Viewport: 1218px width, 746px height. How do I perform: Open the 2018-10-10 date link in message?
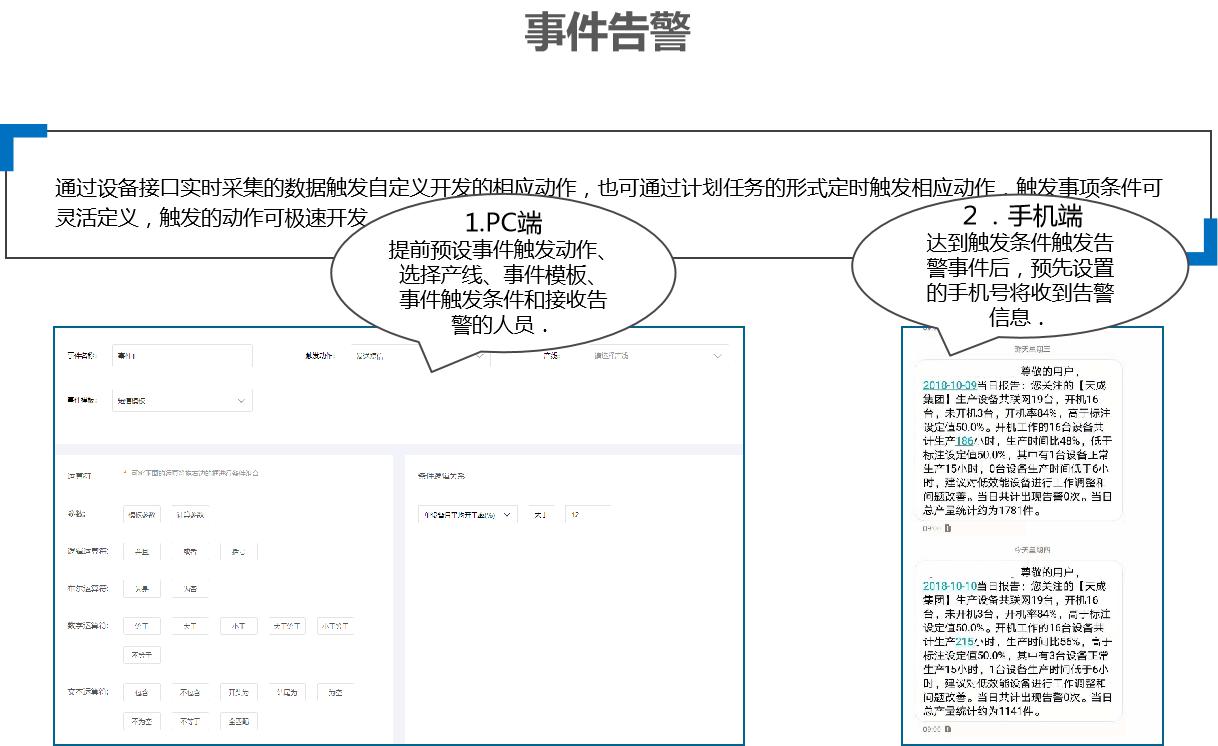[x=950, y=585]
